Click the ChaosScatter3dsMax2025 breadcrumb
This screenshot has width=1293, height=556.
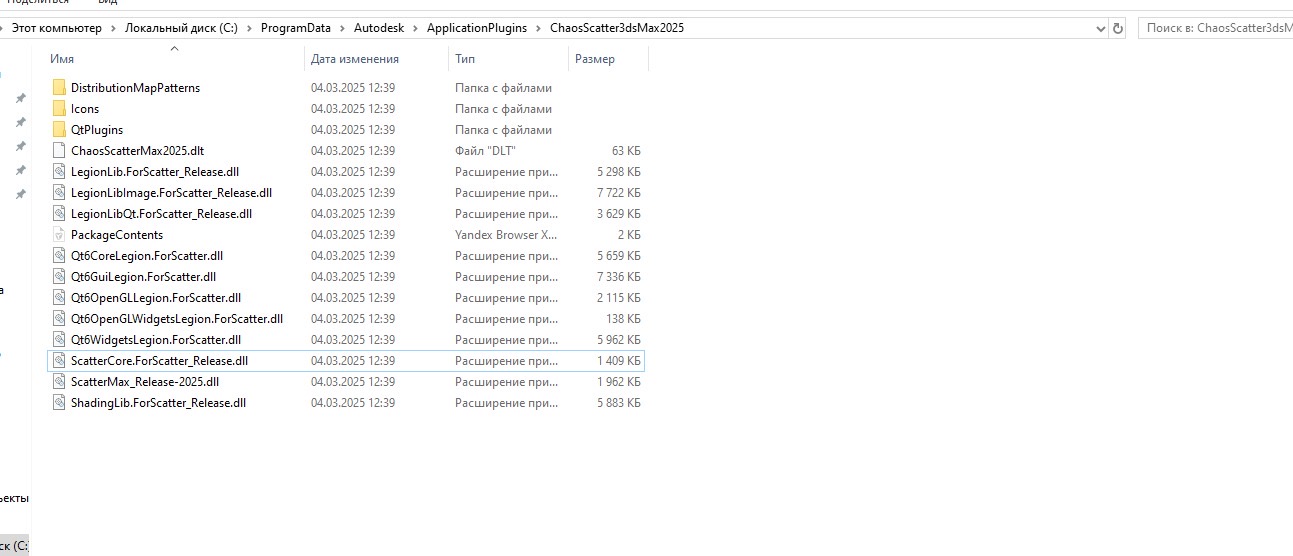tap(617, 28)
